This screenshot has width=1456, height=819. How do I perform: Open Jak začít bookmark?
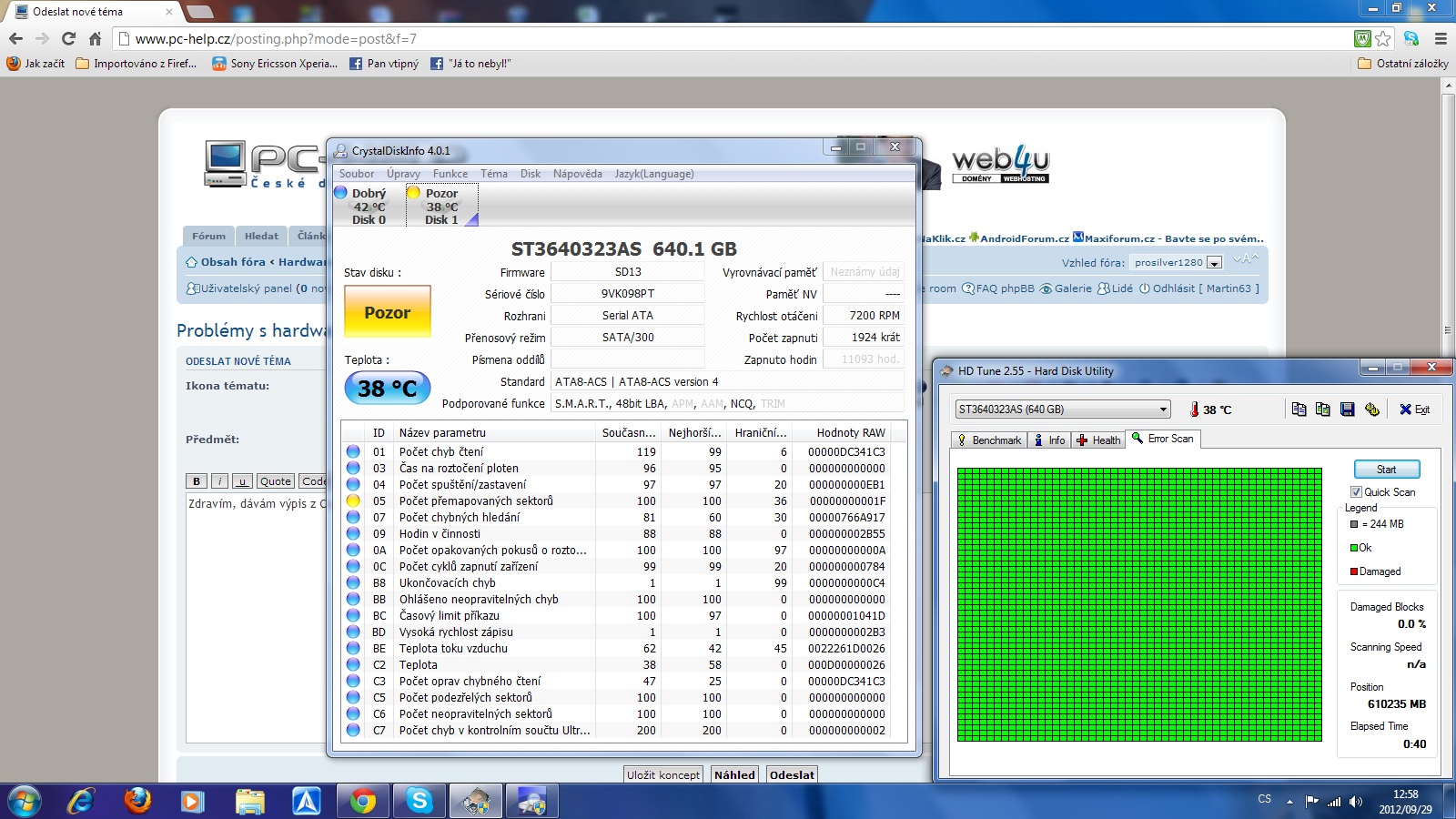coord(35,64)
